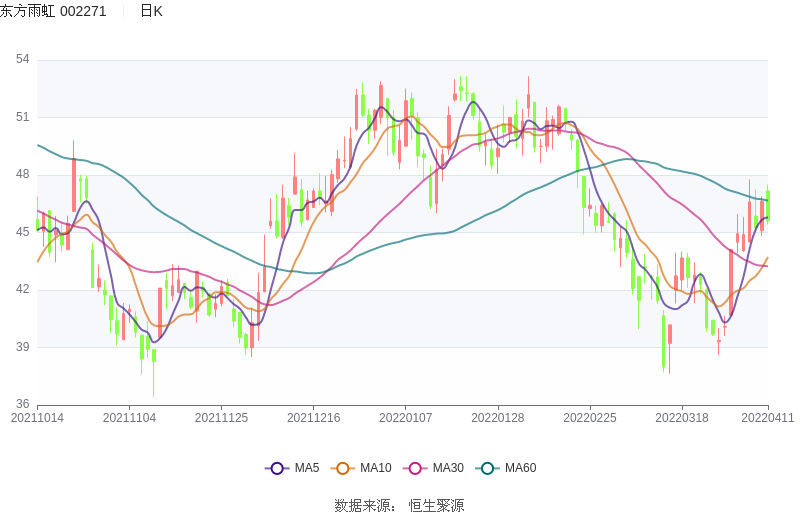Select the 20220107 date on the x-axis
800x517 pixels.
406,418
